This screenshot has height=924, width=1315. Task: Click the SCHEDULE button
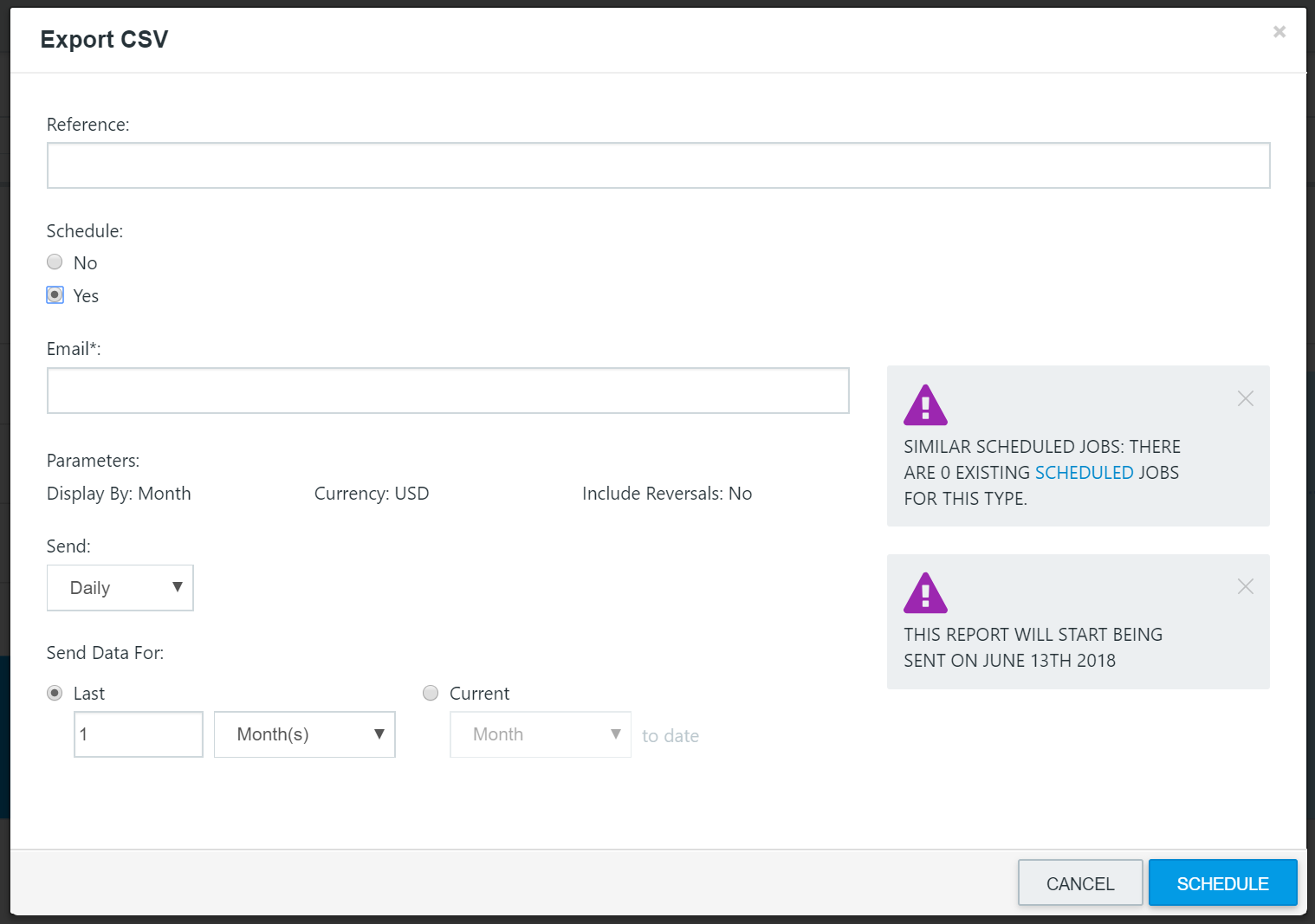(x=1222, y=883)
